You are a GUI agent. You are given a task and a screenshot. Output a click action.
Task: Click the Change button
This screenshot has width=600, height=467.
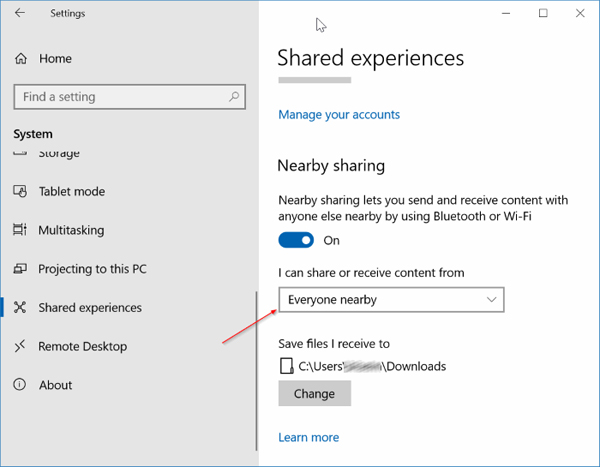pos(314,393)
